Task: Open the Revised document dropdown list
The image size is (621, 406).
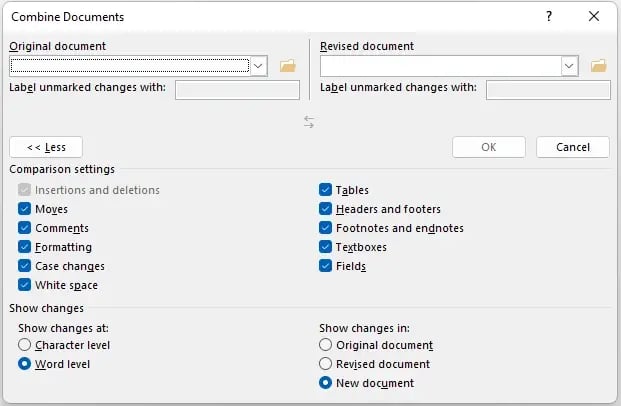Action: [x=569, y=66]
